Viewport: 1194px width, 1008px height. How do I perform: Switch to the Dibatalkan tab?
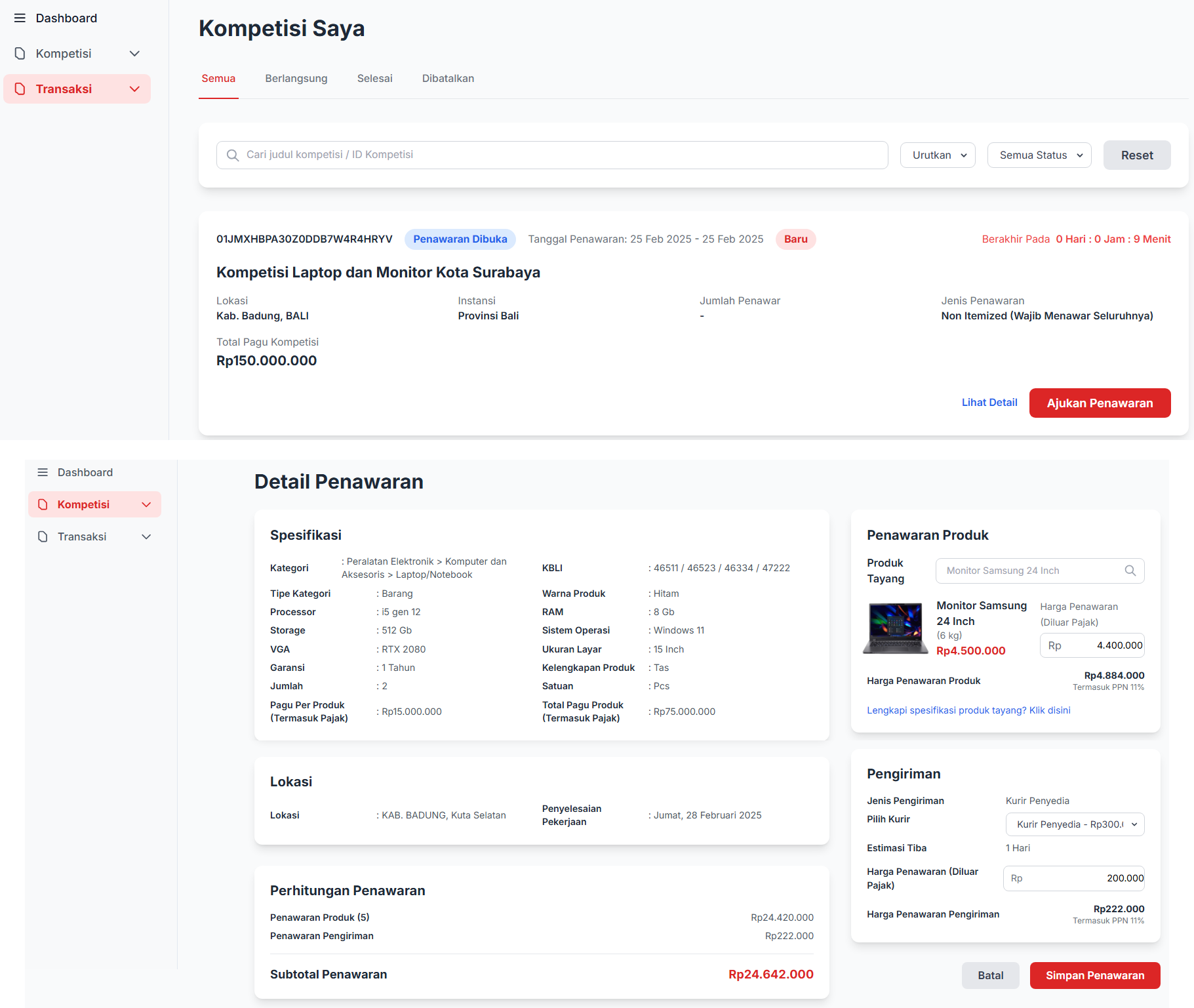tap(448, 79)
